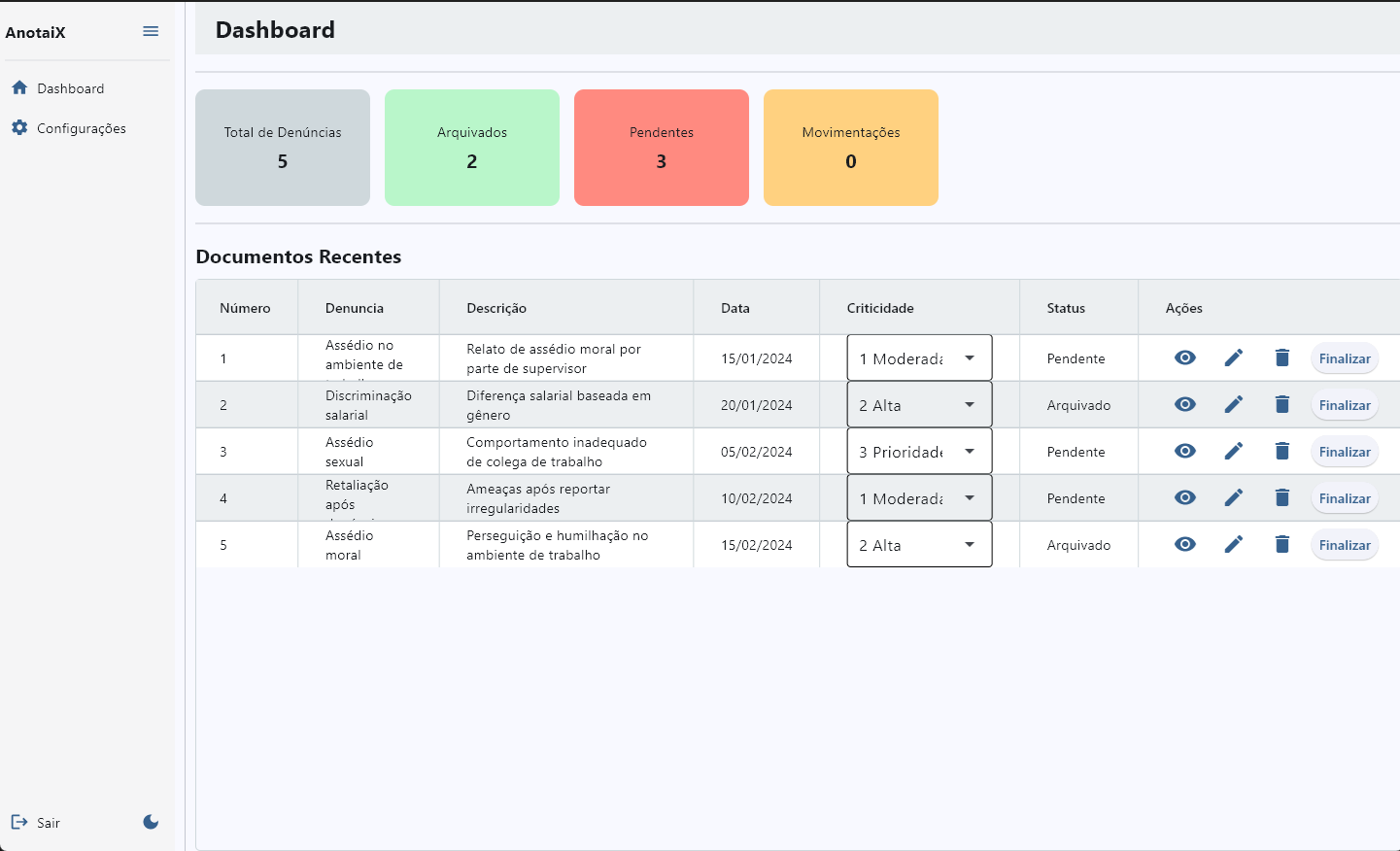Screen dimensions: 1400x851
Task: Delete row 3 with trash icon
Action: point(1282,451)
